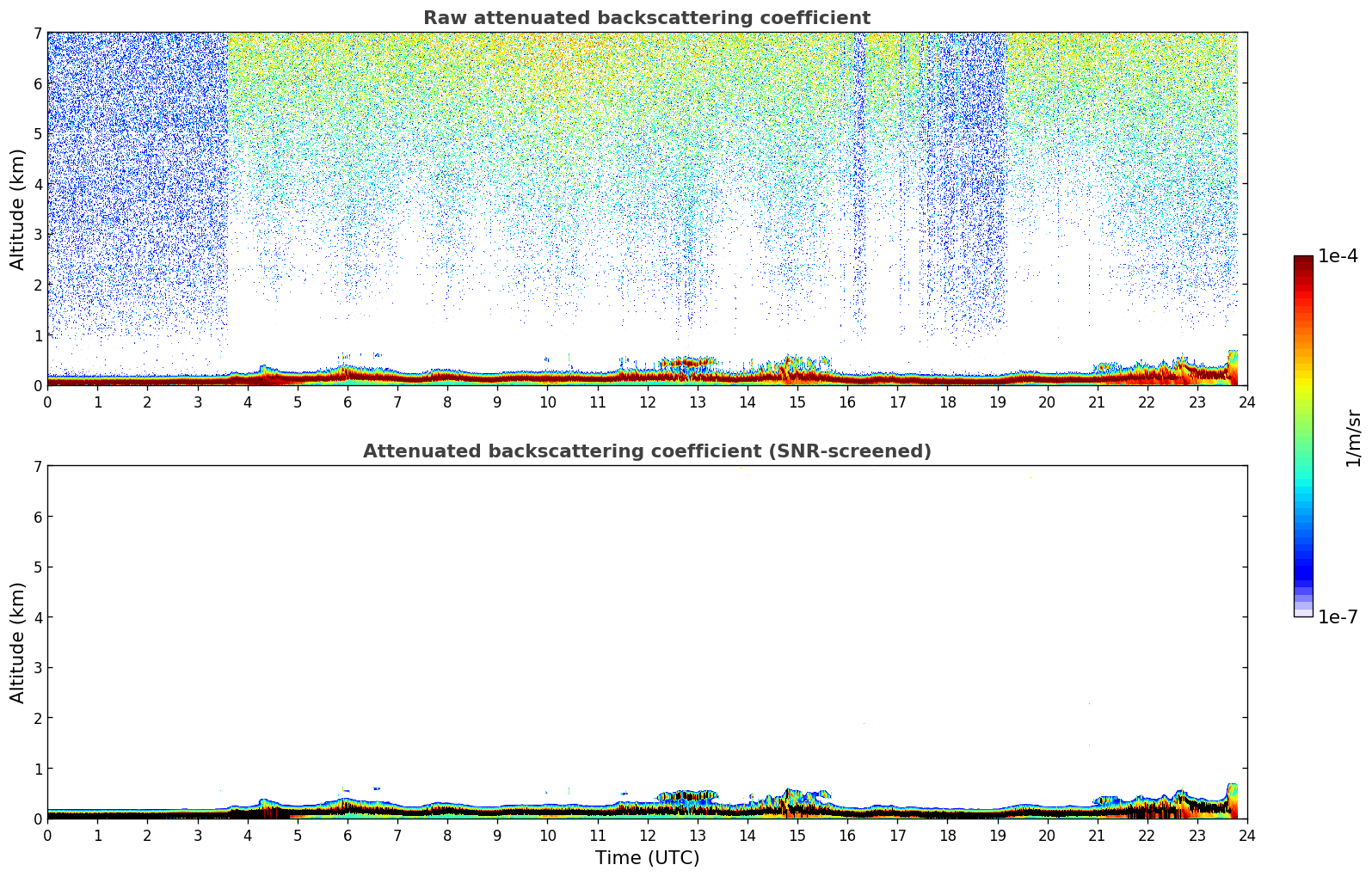Viewport: 1372px width, 877px height.
Task: Click the '7' altitude tick on top plot
Action: point(37,33)
